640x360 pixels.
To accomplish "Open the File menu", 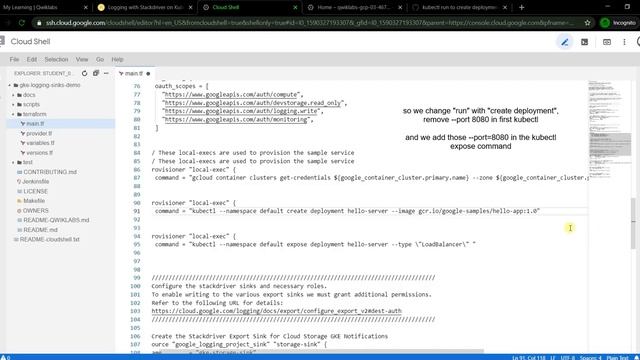I will pos(14,60).
